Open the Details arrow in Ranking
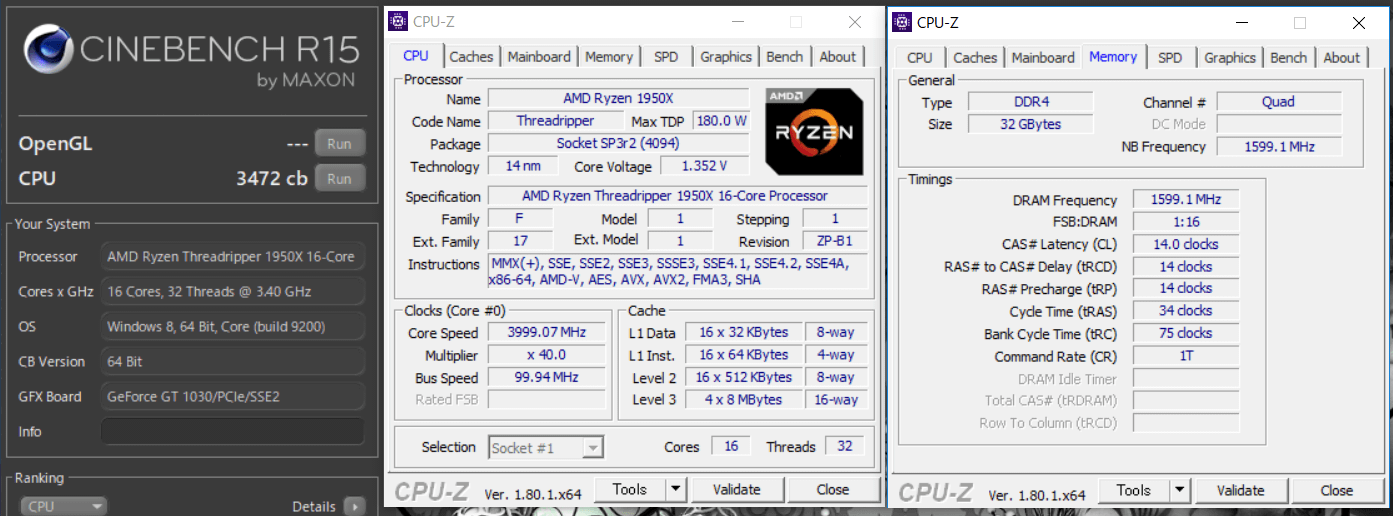The height and width of the screenshot is (516, 1393). [354, 507]
